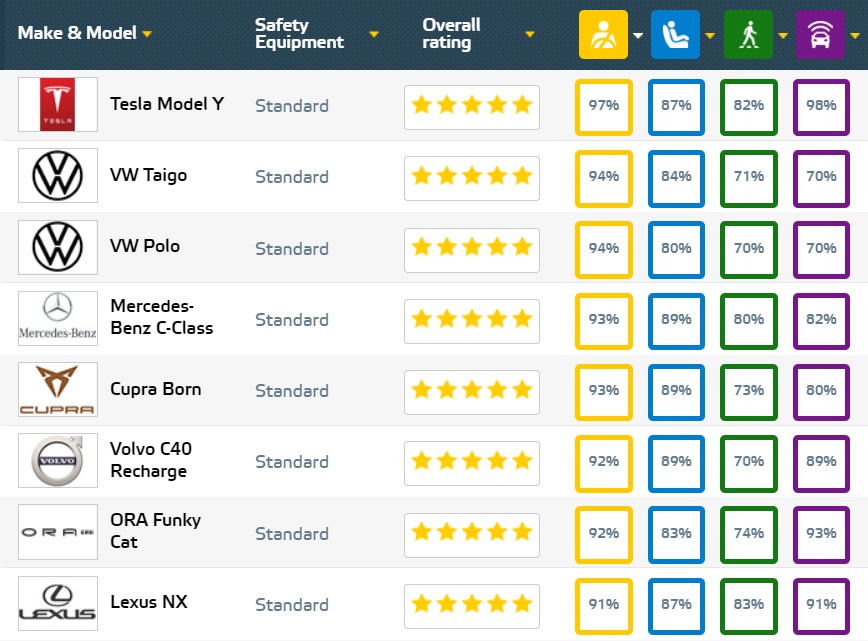868x641 pixels.
Task: Open Tesla Model Y details link
Action: (167, 104)
